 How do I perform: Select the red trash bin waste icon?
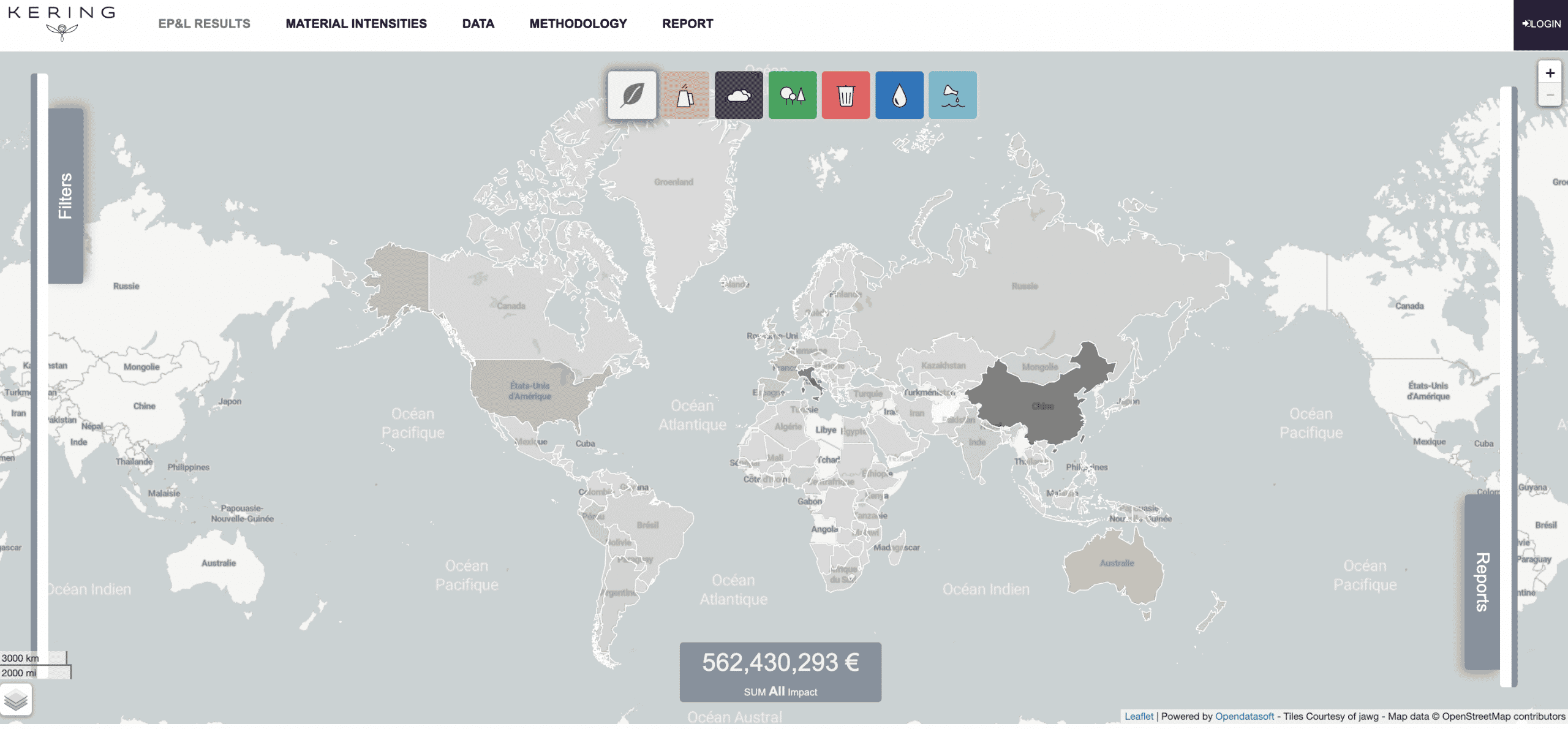845,96
